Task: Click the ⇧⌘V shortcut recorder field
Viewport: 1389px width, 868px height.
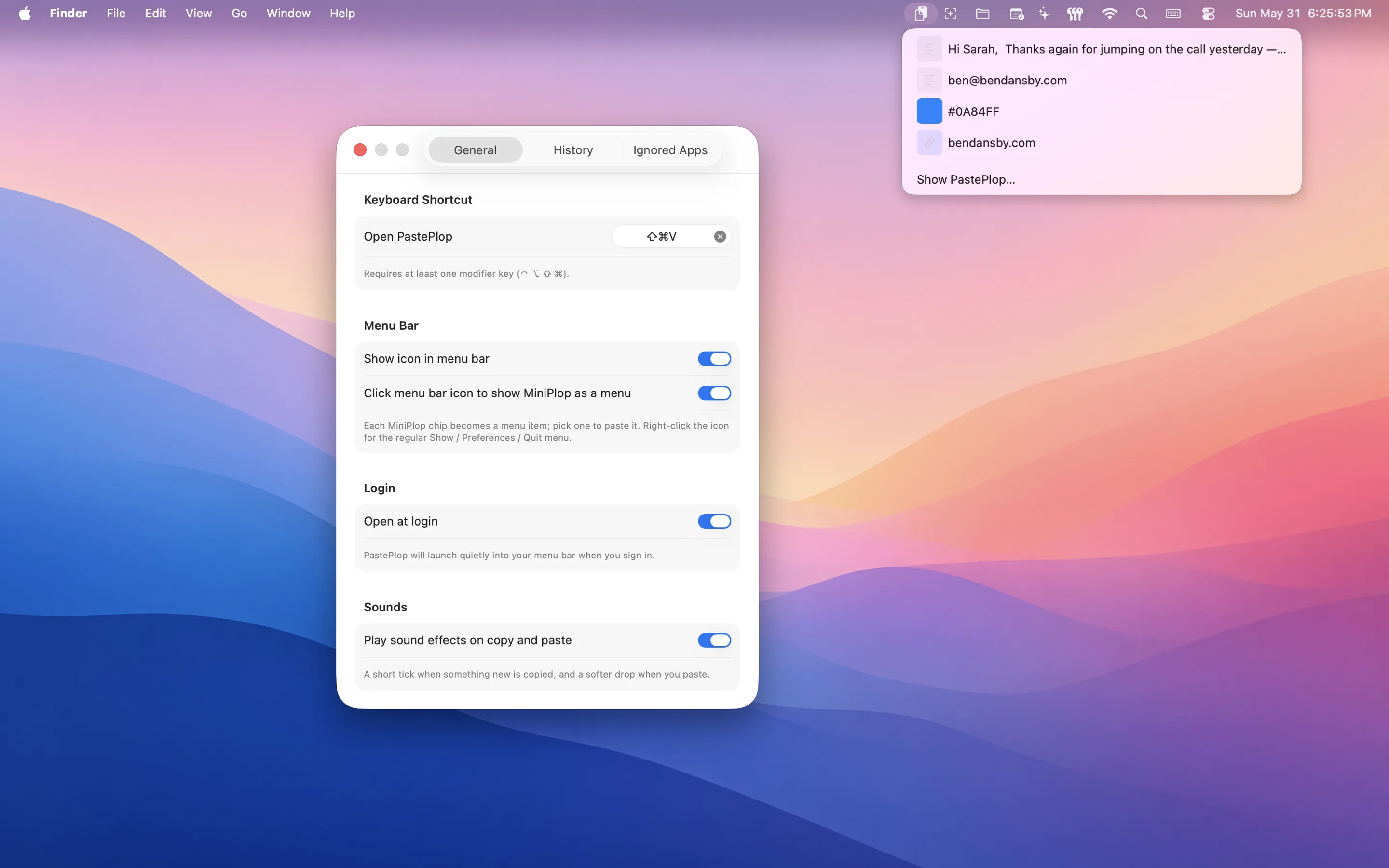Action: pos(671,236)
